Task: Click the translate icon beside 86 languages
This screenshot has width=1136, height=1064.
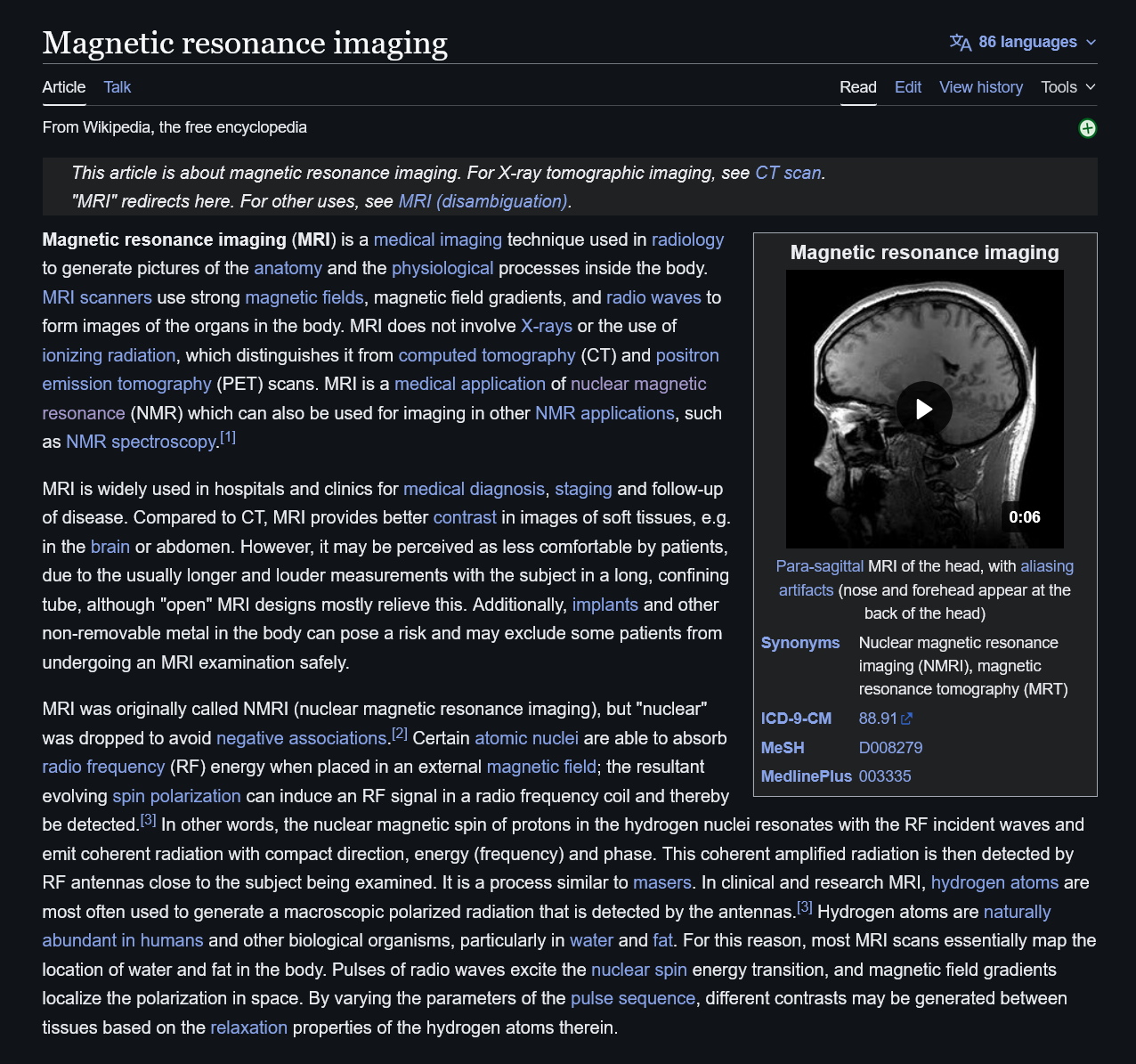Action: [961, 43]
